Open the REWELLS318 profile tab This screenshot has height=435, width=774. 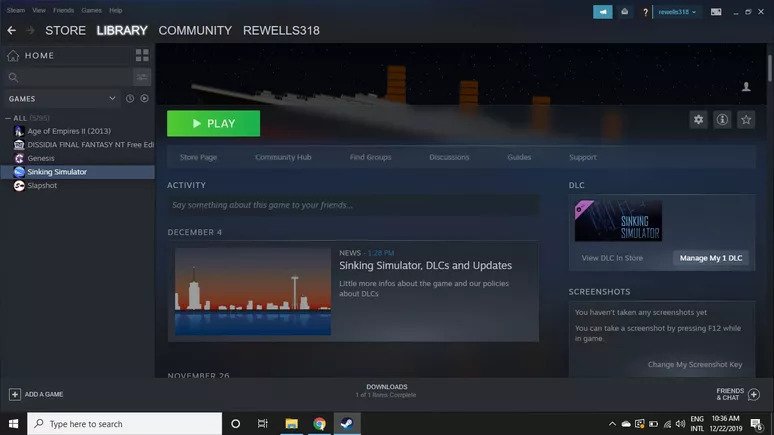click(281, 31)
